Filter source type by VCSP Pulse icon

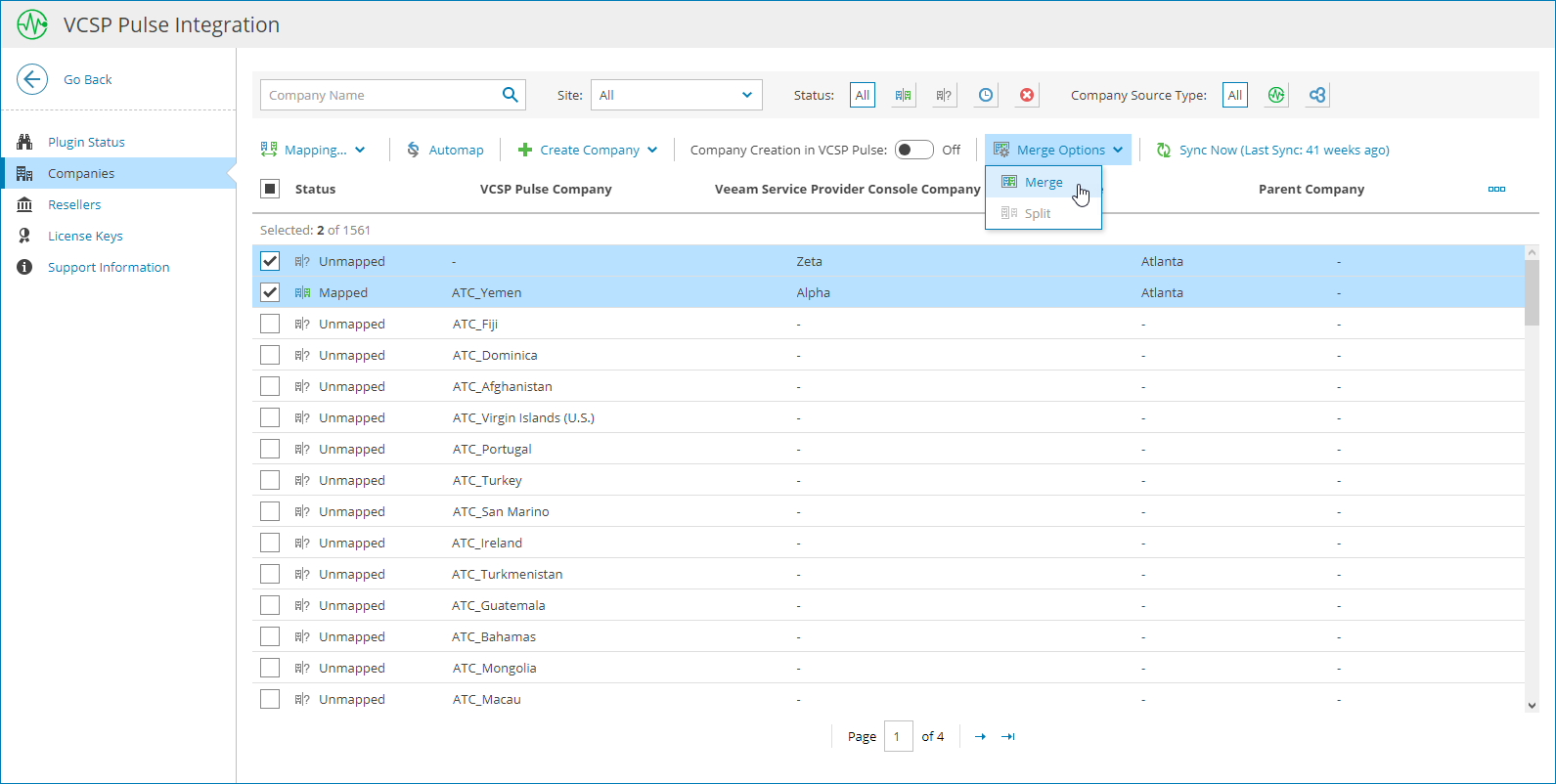[1276, 95]
